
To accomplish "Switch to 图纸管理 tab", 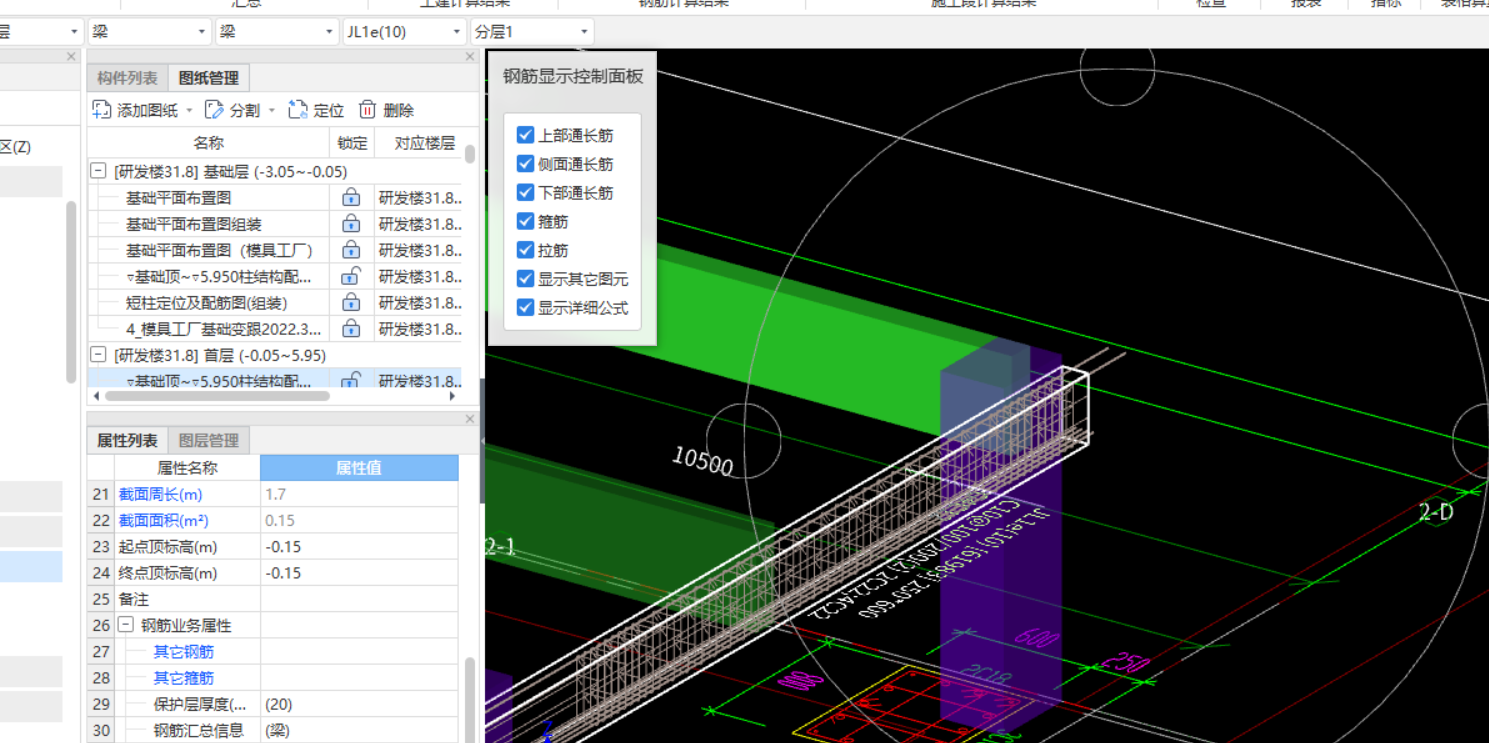I will [208, 78].
